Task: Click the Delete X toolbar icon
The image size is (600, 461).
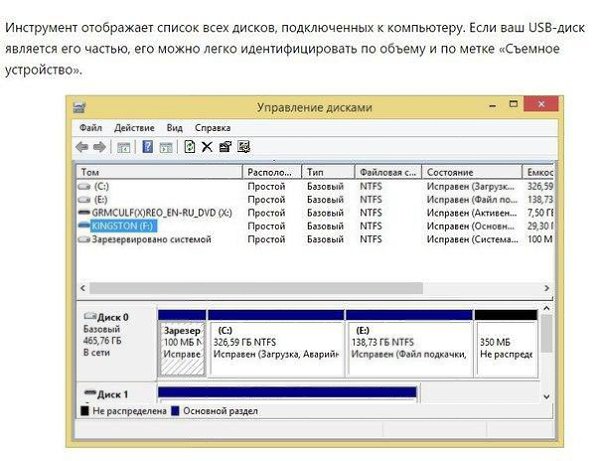Action: click(207, 147)
